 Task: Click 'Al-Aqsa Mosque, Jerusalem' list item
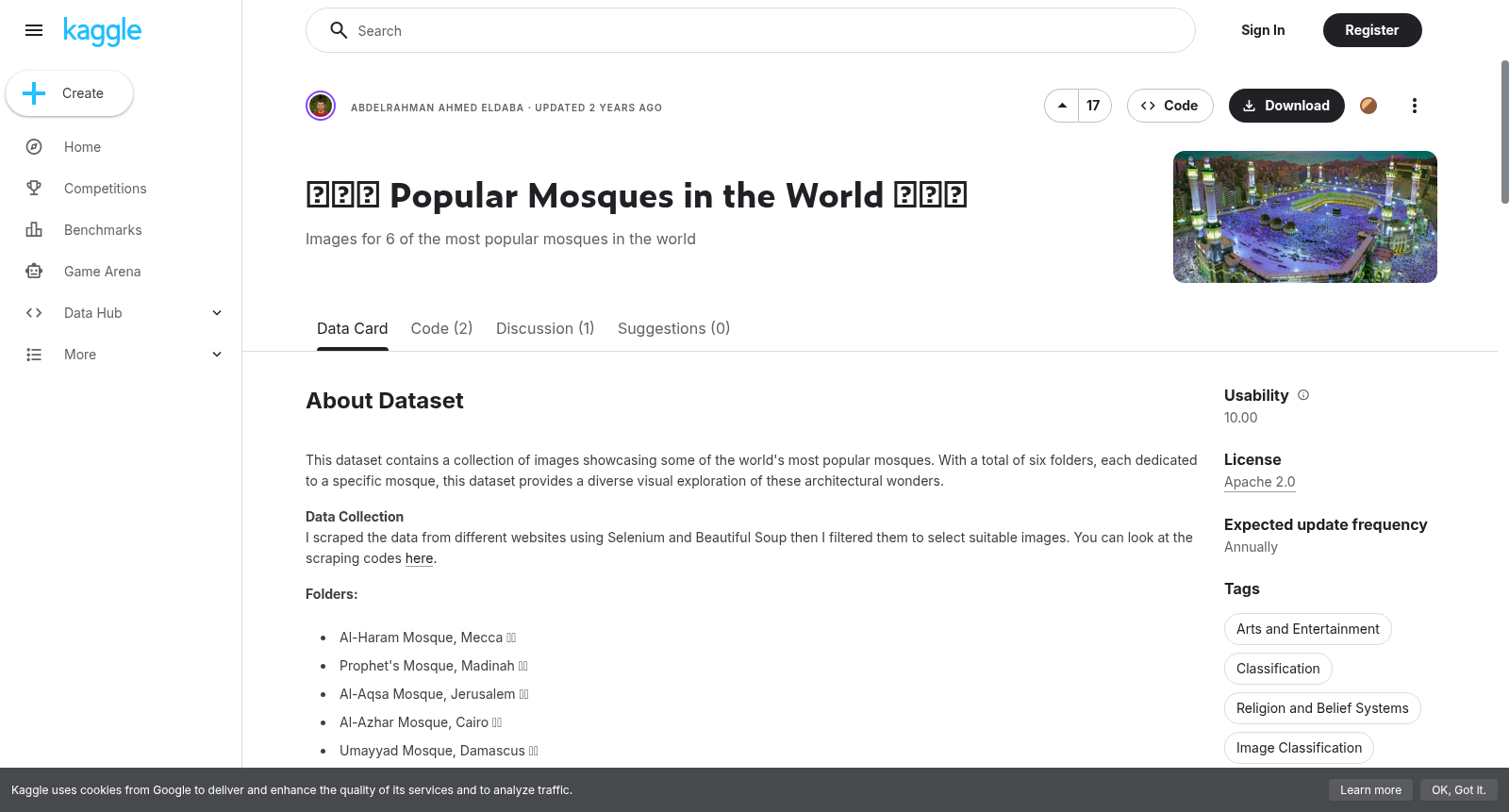[x=434, y=694]
